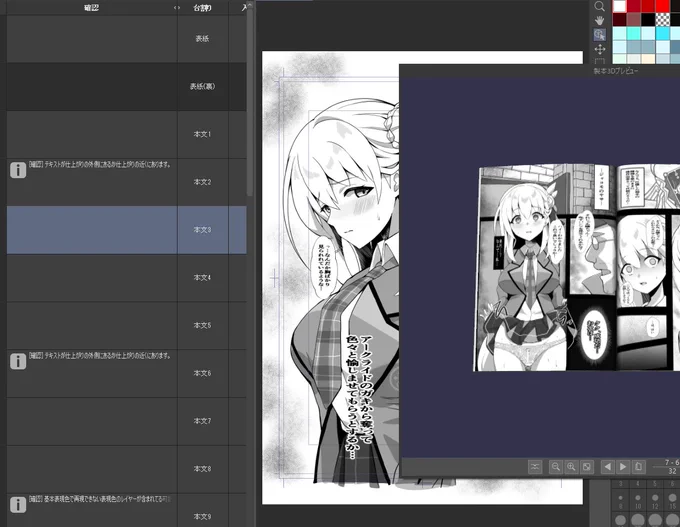Select the 本文2 page row
The image size is (680, 527).
pyautogui.click(x=127, y=182)
